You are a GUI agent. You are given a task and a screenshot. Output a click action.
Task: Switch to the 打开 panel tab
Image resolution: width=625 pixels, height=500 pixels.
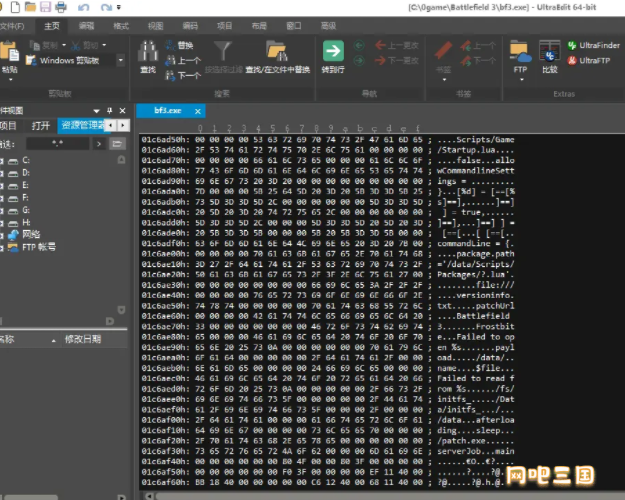click(40, 126)
